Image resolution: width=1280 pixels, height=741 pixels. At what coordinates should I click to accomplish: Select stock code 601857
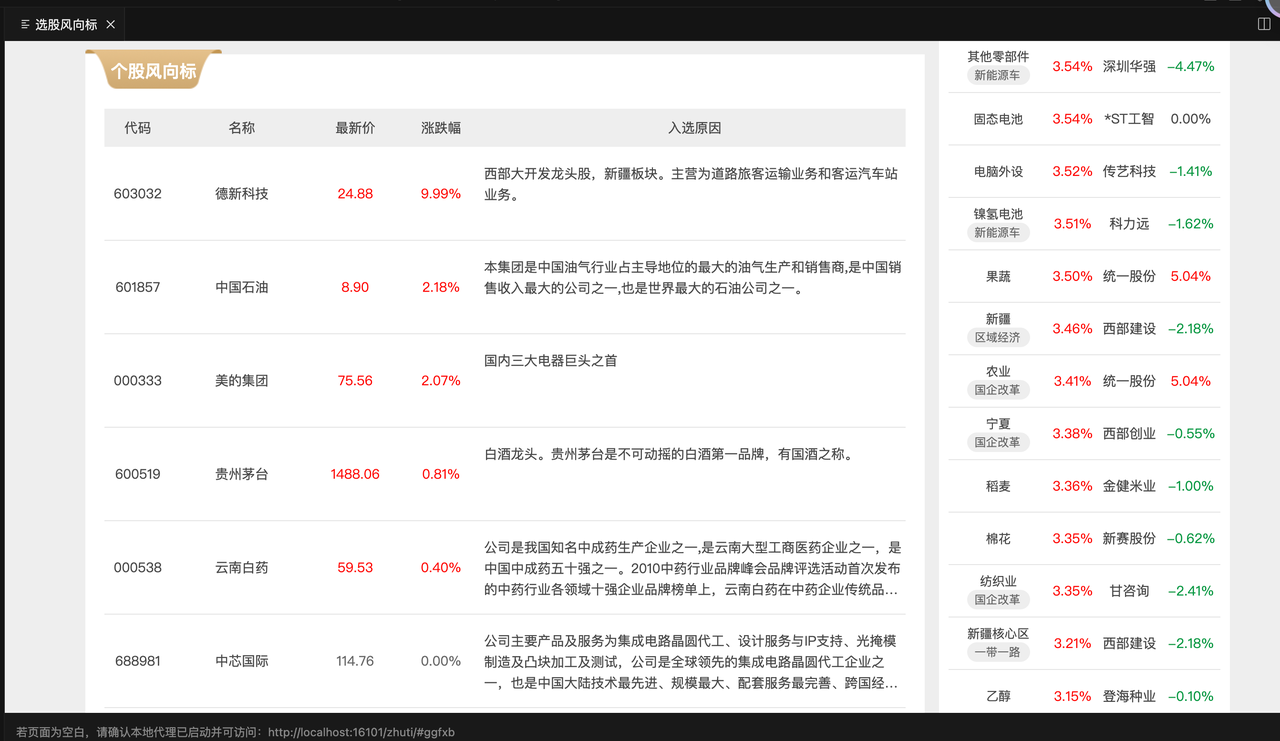138,287
